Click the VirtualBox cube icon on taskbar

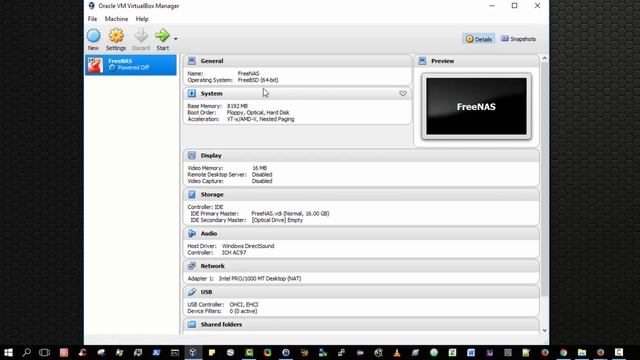(193, 352)
